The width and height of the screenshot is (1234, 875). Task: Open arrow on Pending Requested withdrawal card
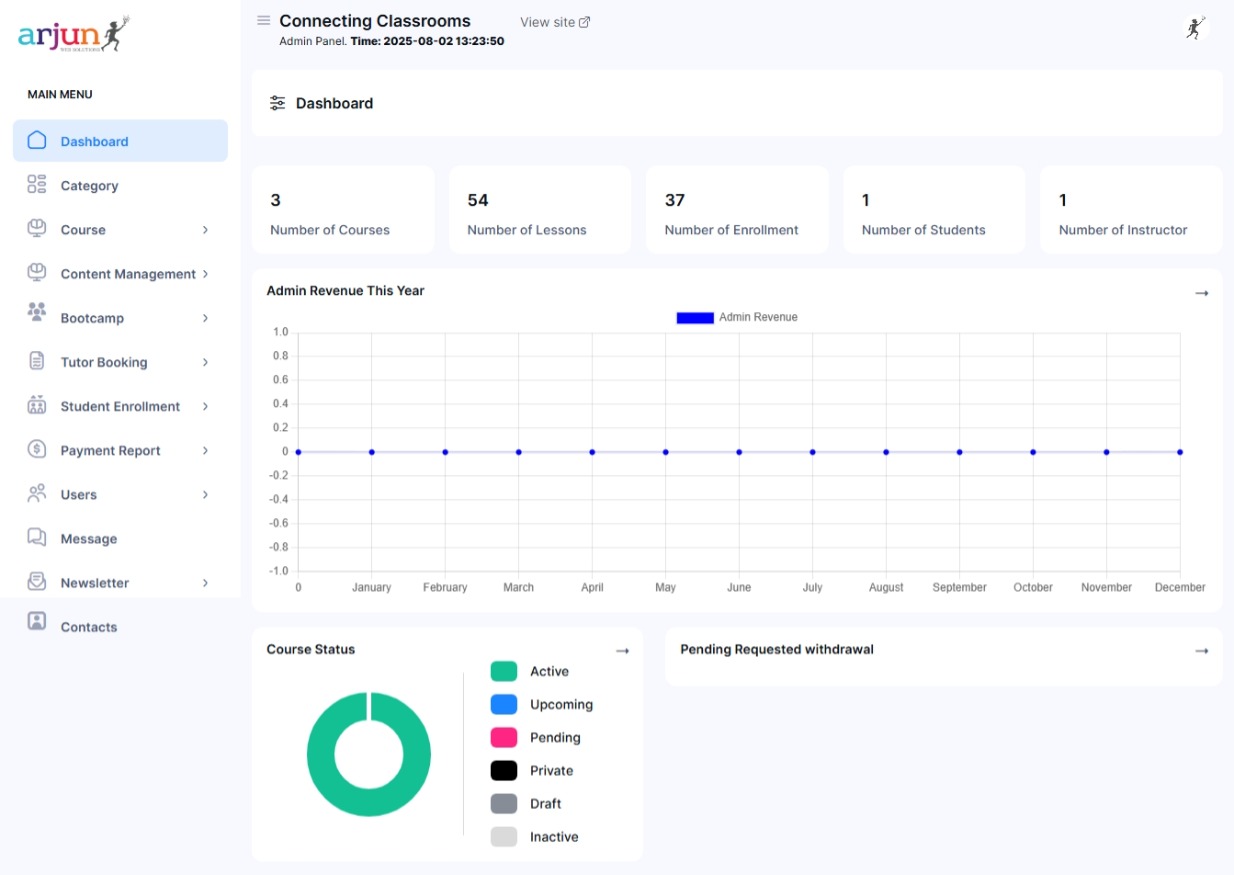(x=1201, y=651)
